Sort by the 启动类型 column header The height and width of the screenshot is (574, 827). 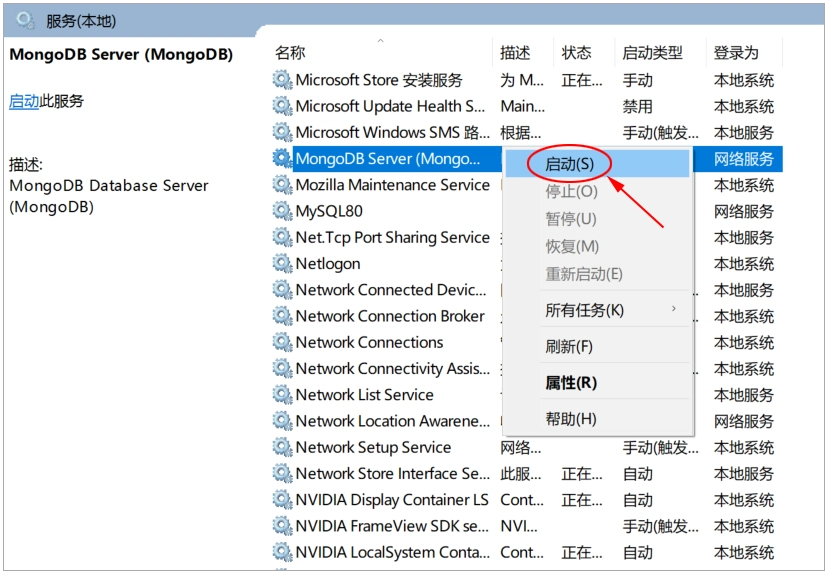tap(652, 53)
